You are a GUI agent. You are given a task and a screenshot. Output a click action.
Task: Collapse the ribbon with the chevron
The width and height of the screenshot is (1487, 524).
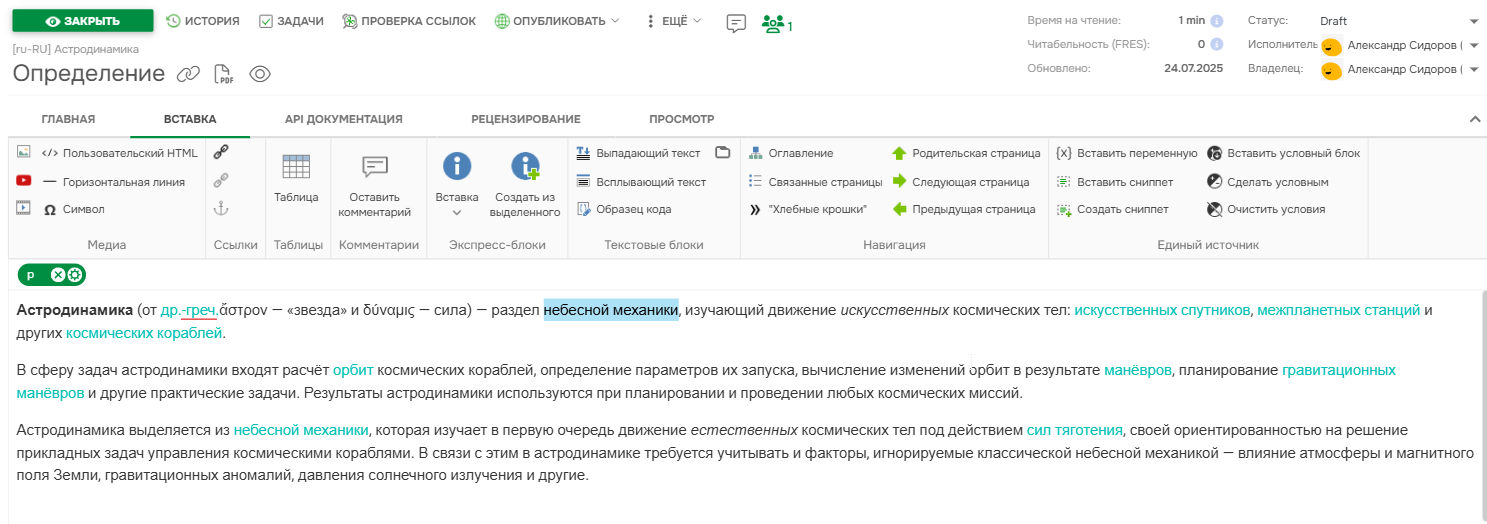point(1475,119)
